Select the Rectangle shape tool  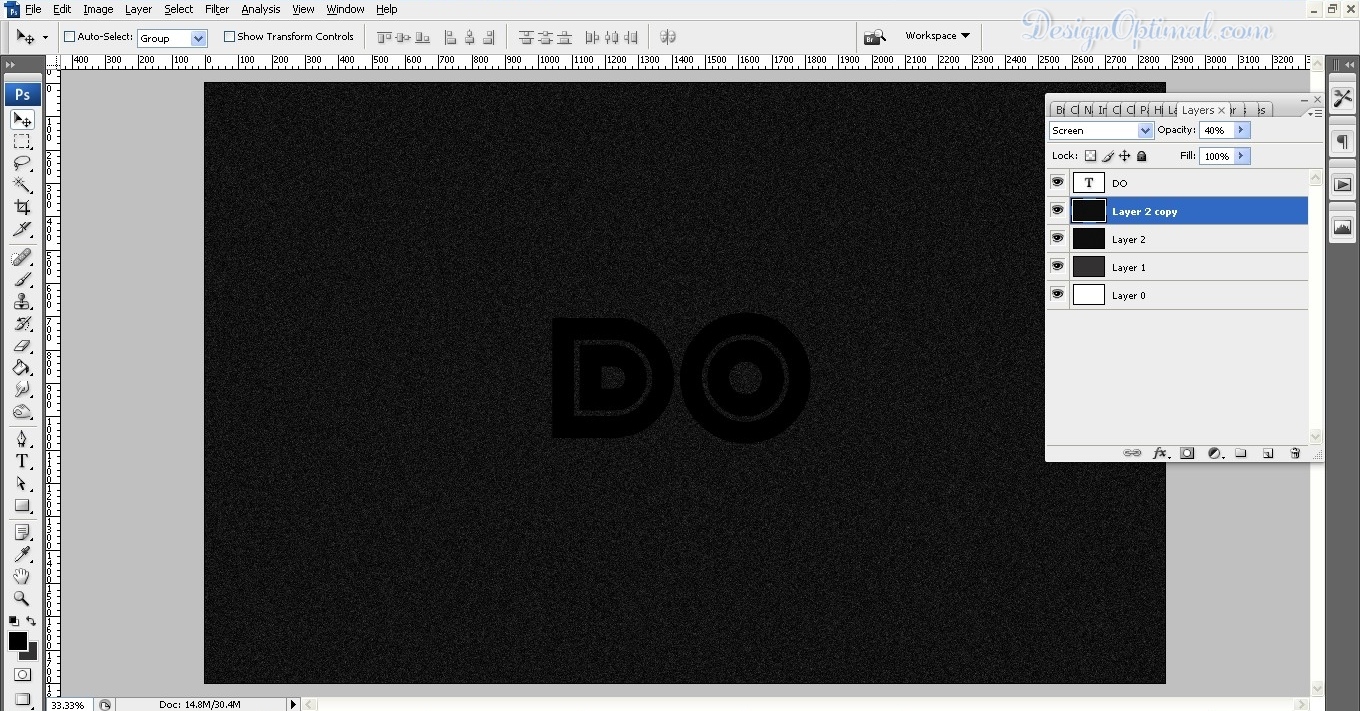click(22, 506)
